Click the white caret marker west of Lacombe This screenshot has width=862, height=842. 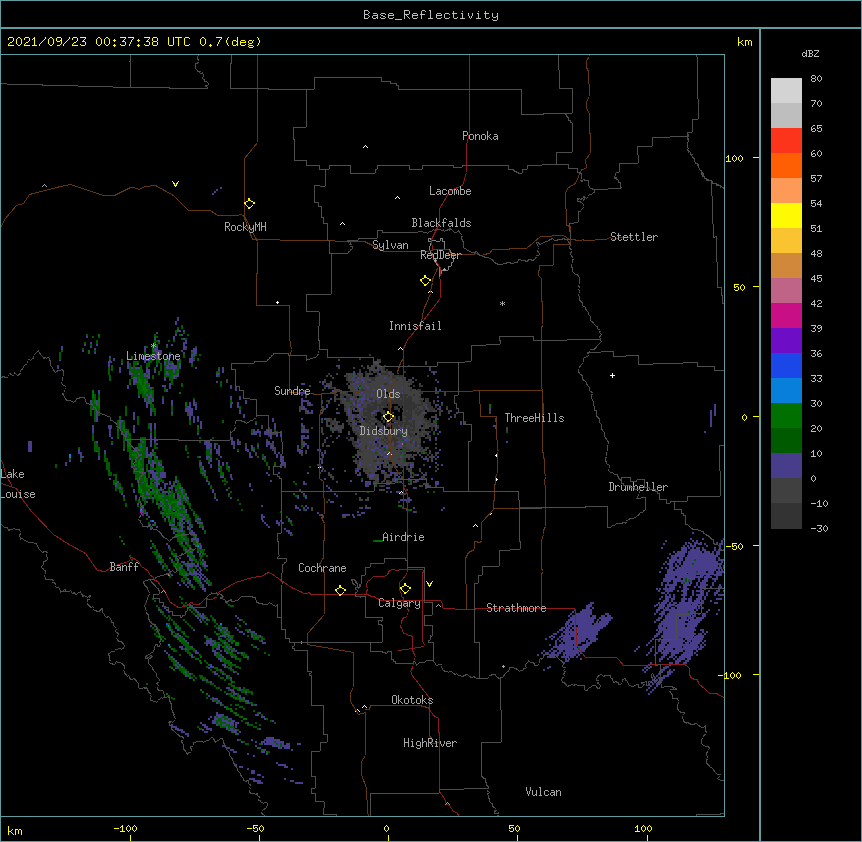click(397, 198)
